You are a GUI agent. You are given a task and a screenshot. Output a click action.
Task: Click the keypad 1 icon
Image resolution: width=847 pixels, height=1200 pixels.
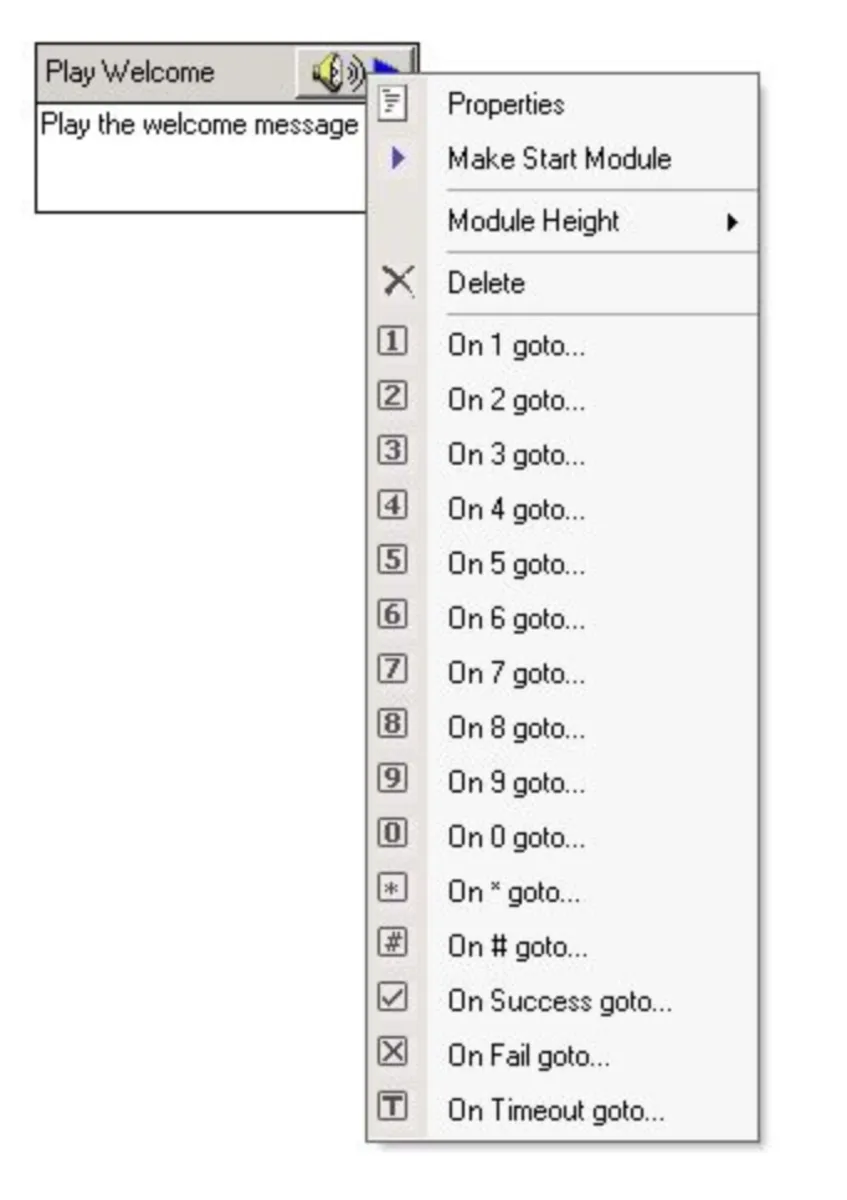[x=393, y=343]
